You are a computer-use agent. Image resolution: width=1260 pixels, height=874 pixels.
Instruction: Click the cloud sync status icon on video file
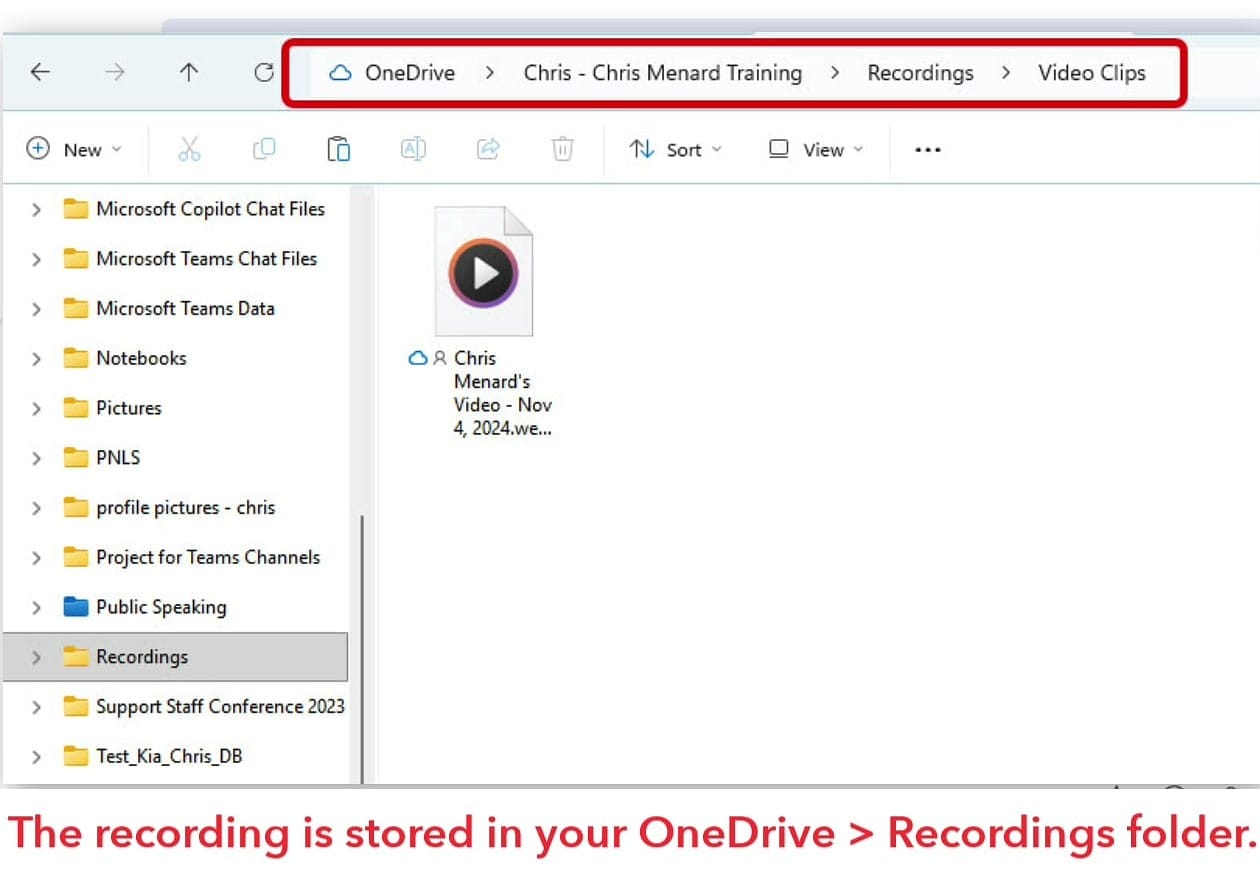(x=419, y=358)
